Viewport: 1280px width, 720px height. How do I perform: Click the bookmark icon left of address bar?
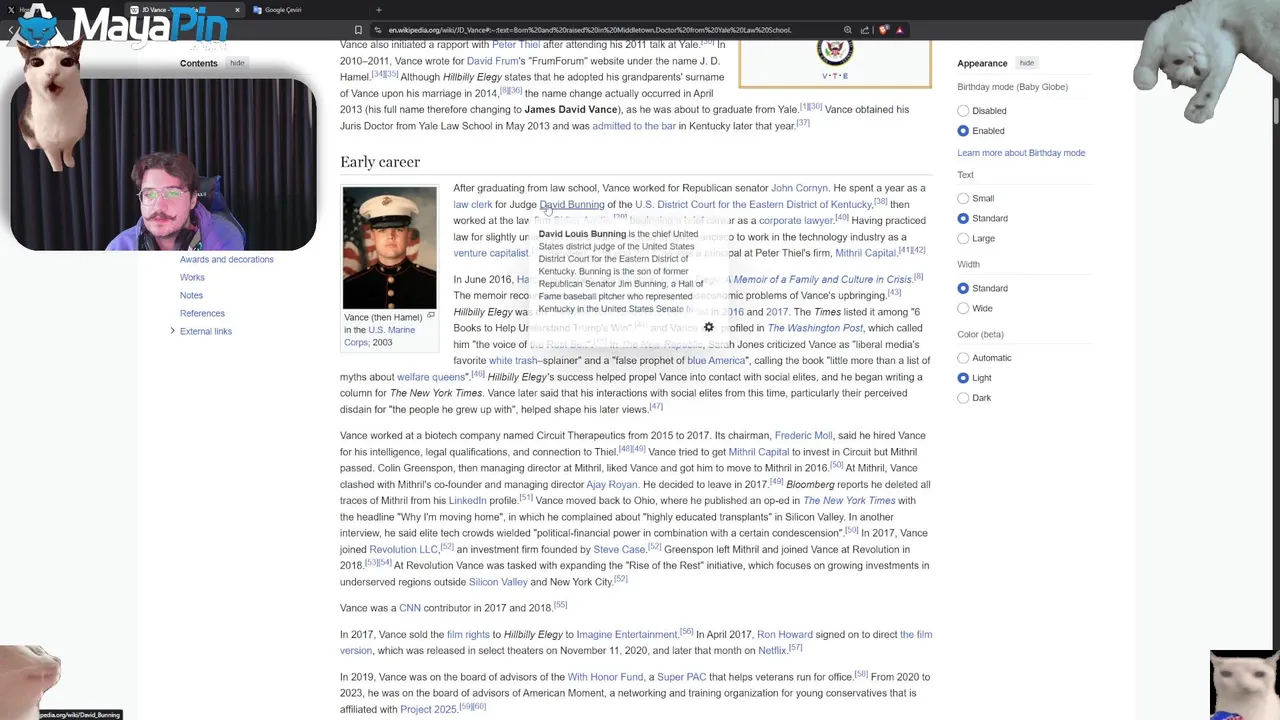358,30
